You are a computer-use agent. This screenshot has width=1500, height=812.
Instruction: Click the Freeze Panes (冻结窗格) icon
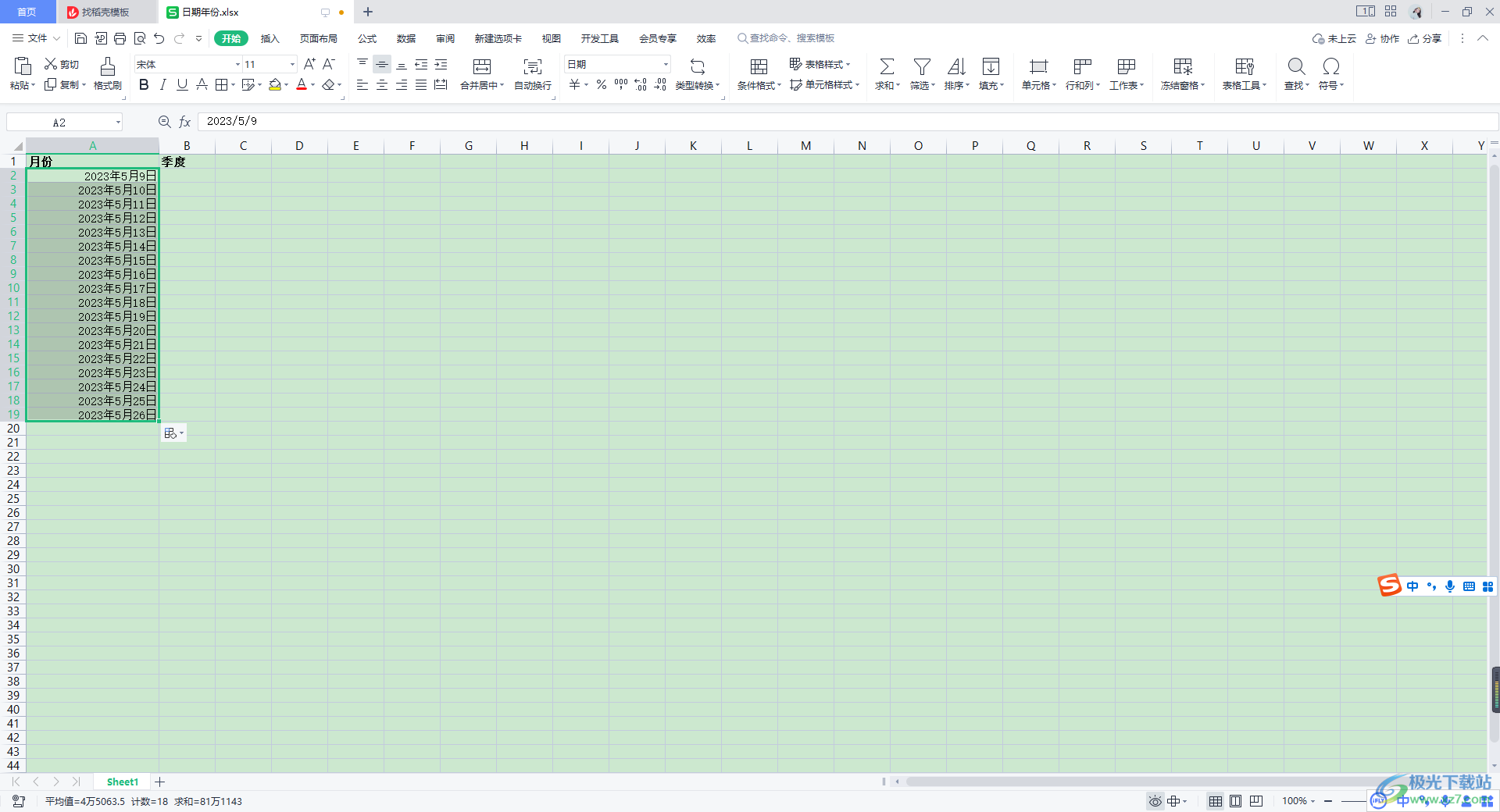click(1183, 66)
